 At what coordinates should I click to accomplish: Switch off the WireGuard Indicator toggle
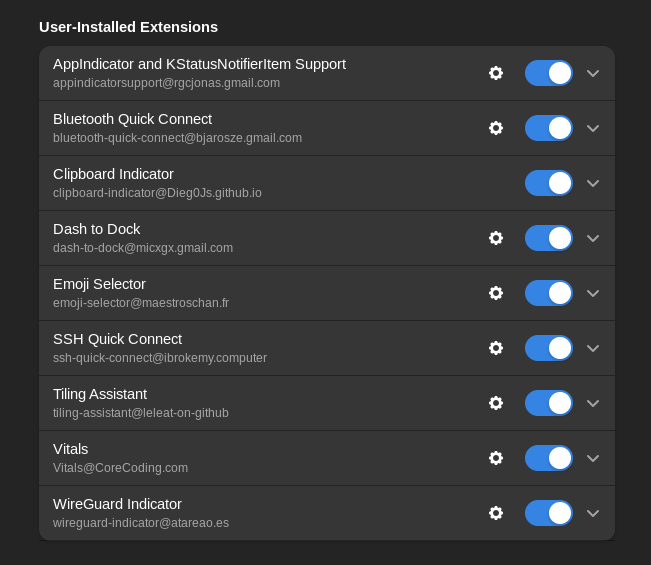click(x=549, y=513)
